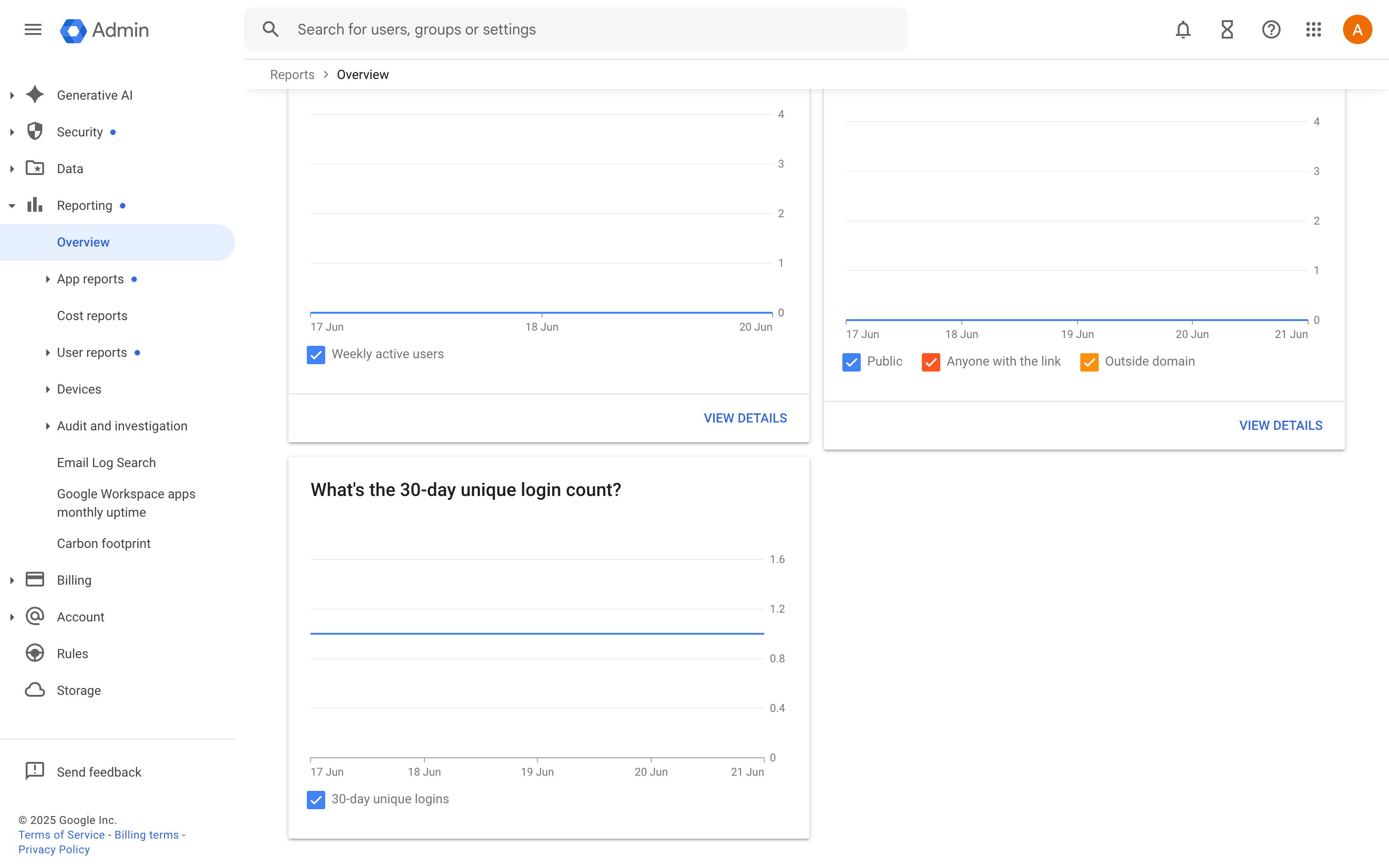Uncheck the Weekly active users checkbox
The height and width of the screenshot is (868, 1389).
316,354
